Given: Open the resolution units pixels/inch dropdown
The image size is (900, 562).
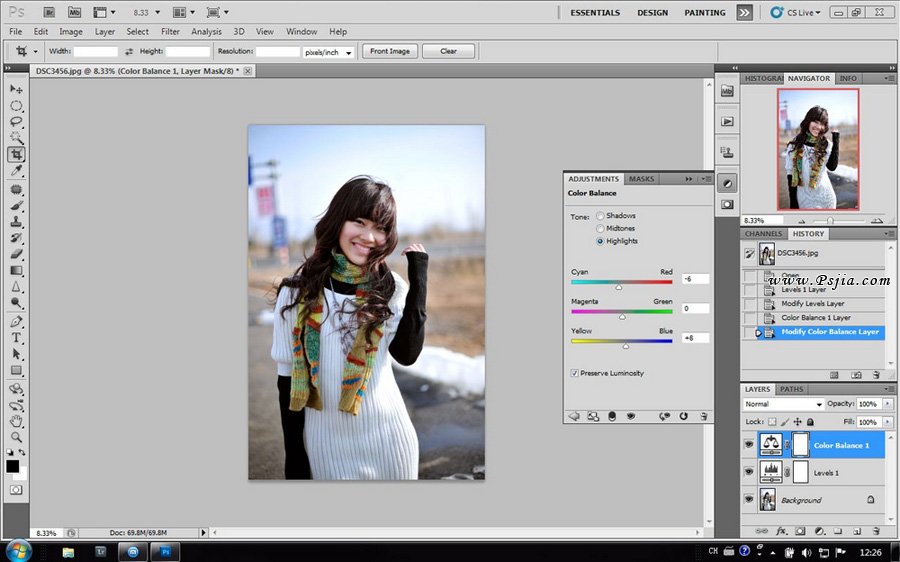Looking at the screenshot, I should pos(329,51).
